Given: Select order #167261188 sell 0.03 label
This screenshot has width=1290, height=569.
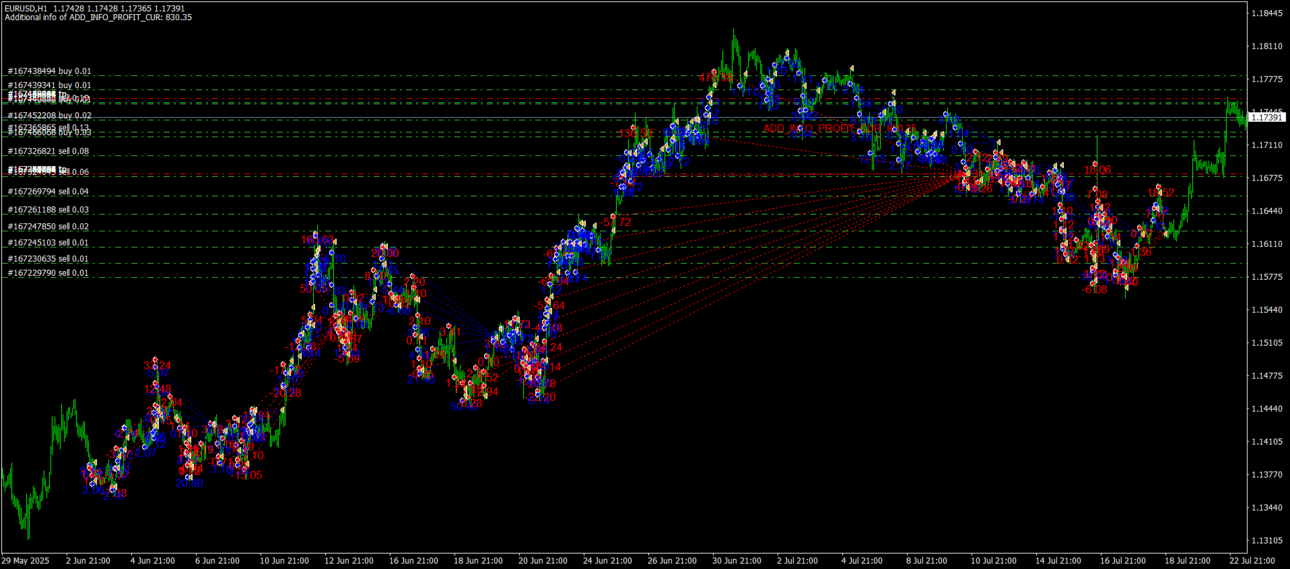Looking at the screenshot, I should (50, 209).
